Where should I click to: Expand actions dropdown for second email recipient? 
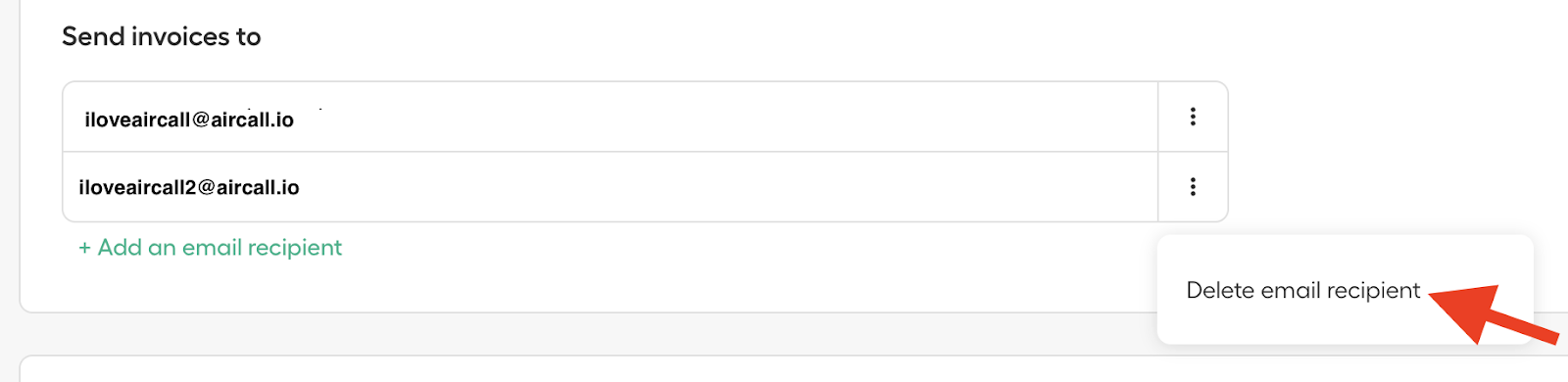click(x=1193, y=186)
